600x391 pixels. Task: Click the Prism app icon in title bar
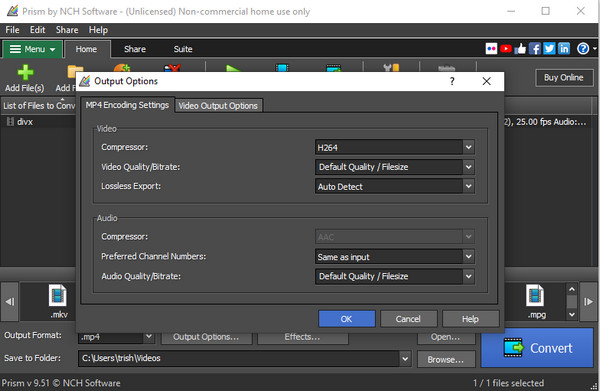[13, 11]
